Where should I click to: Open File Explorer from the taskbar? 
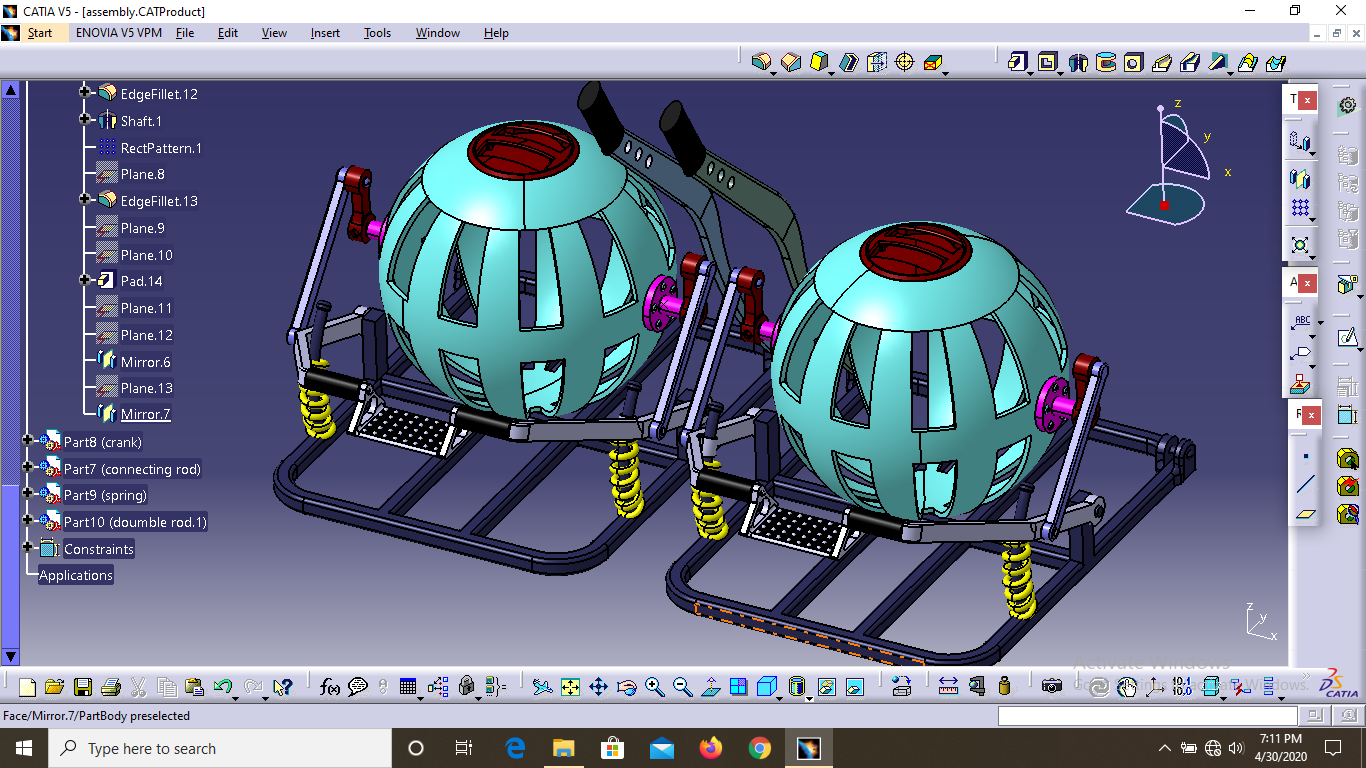click(x=564, y=748)
